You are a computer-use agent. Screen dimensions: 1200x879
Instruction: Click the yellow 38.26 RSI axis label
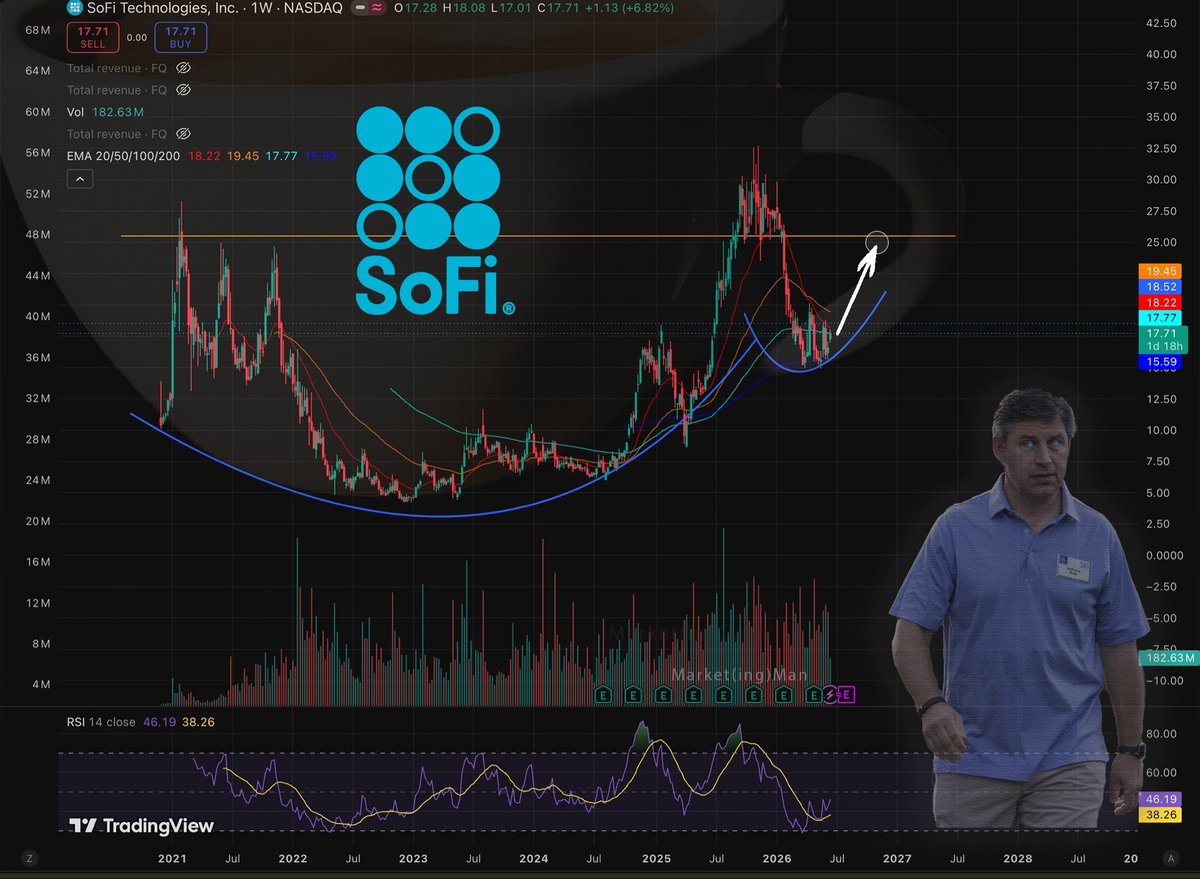(x=1160, y=815)
